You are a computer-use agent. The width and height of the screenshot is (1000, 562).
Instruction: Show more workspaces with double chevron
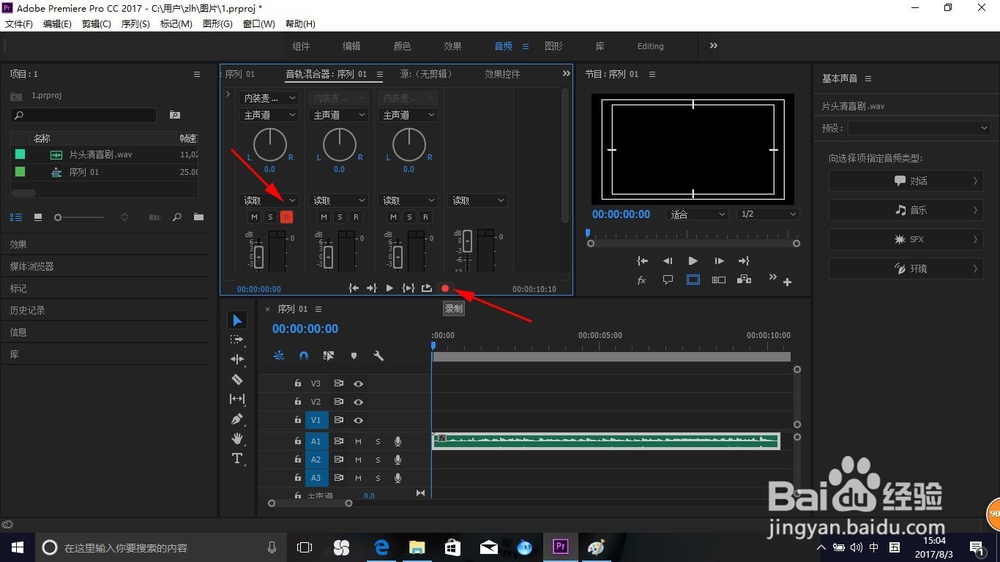click(714, 46)
